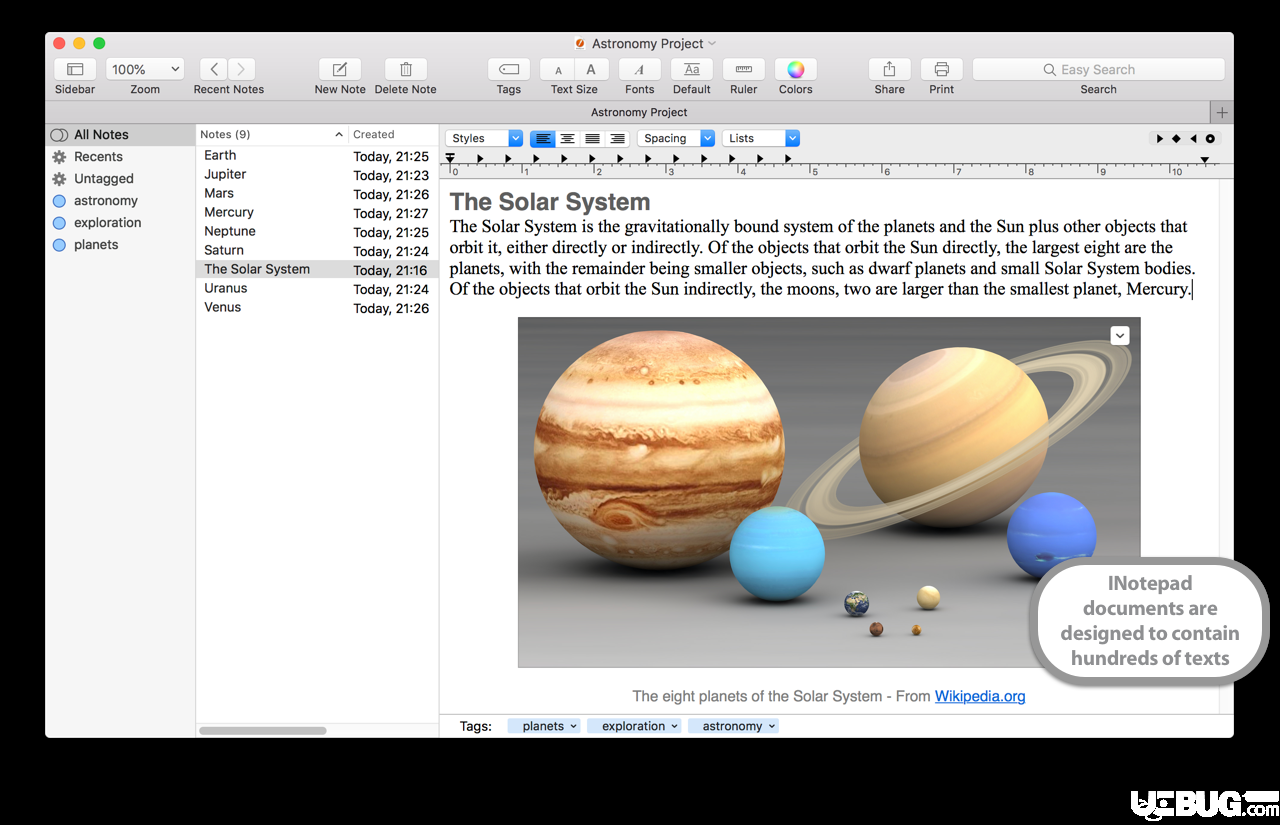
Task: Click the right margin marker on ruler
Action: pos(1205,160)
